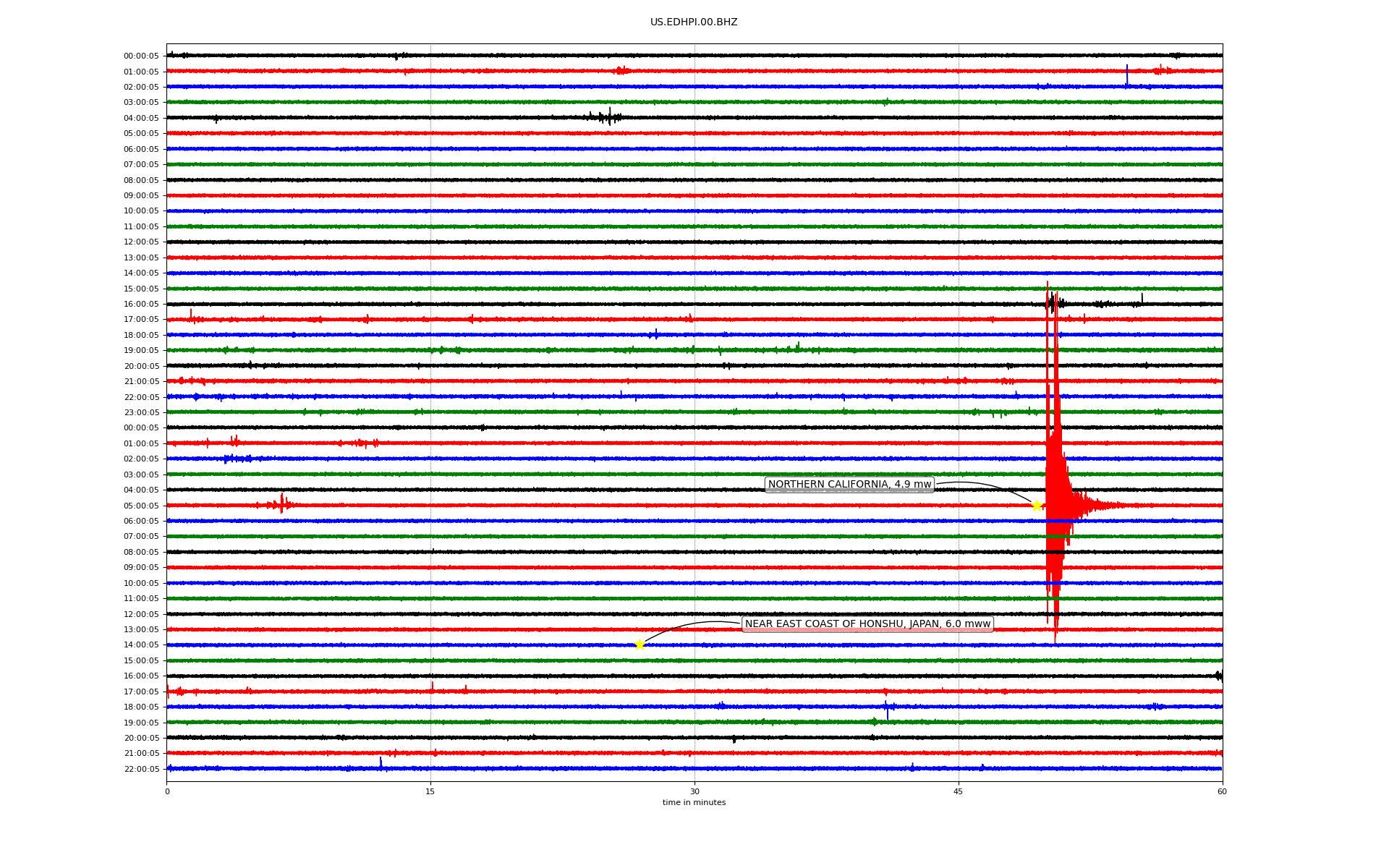Click the Northern California earthquake star marker

1037,505
